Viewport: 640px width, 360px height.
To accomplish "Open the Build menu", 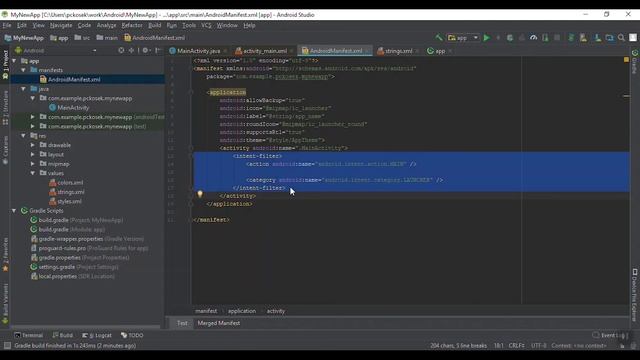I will coord(154,25).
